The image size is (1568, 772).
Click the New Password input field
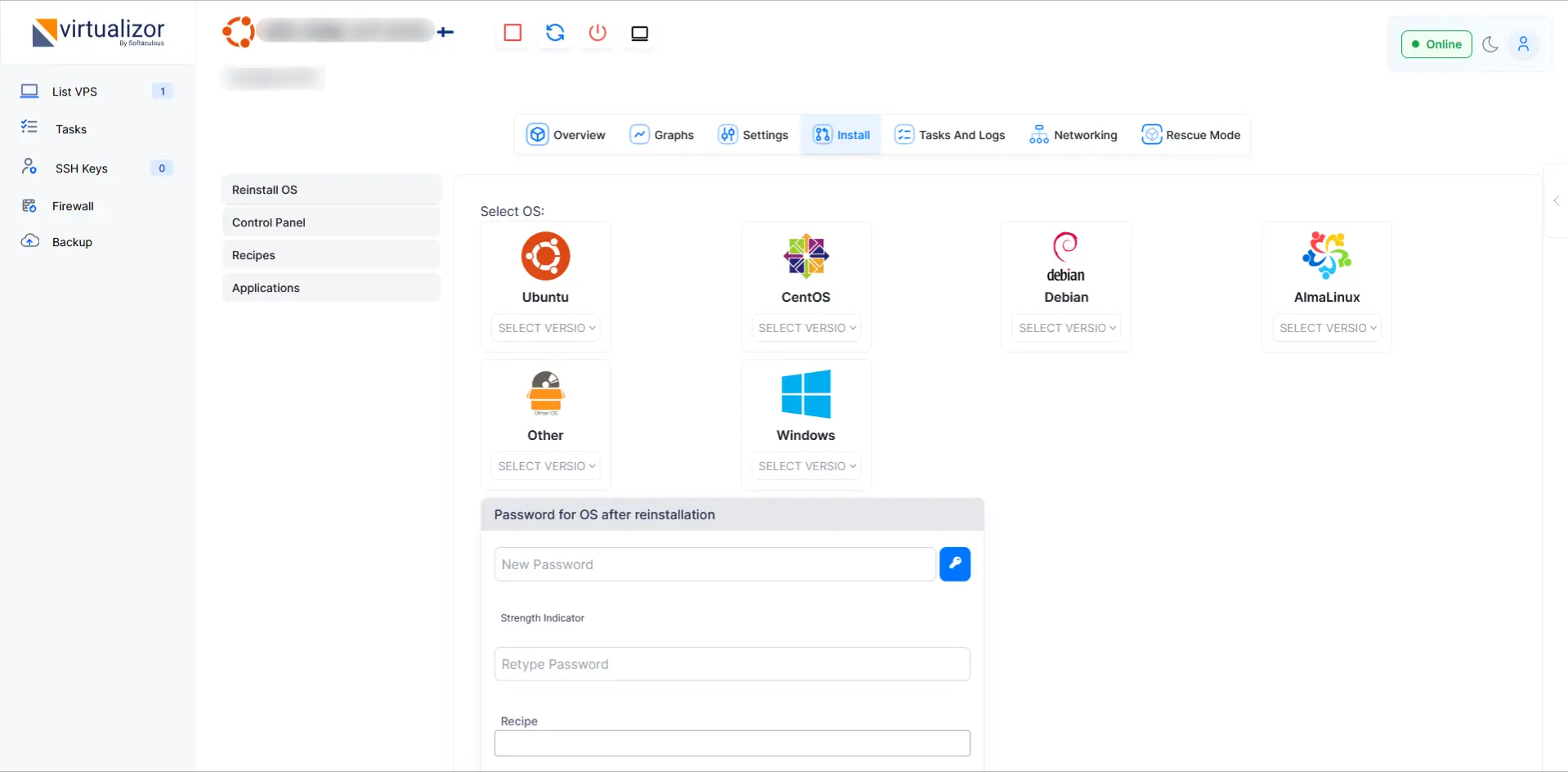[715, 564]
